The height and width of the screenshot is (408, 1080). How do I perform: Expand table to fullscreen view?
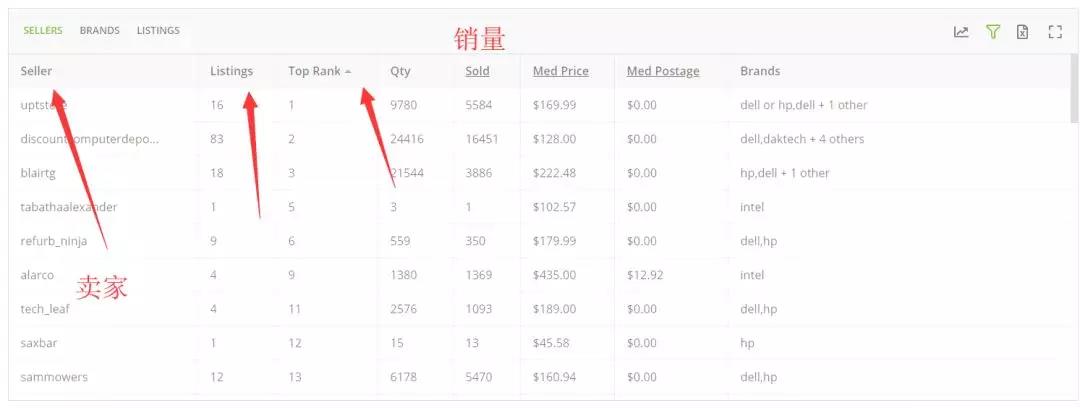[1055, 32]
